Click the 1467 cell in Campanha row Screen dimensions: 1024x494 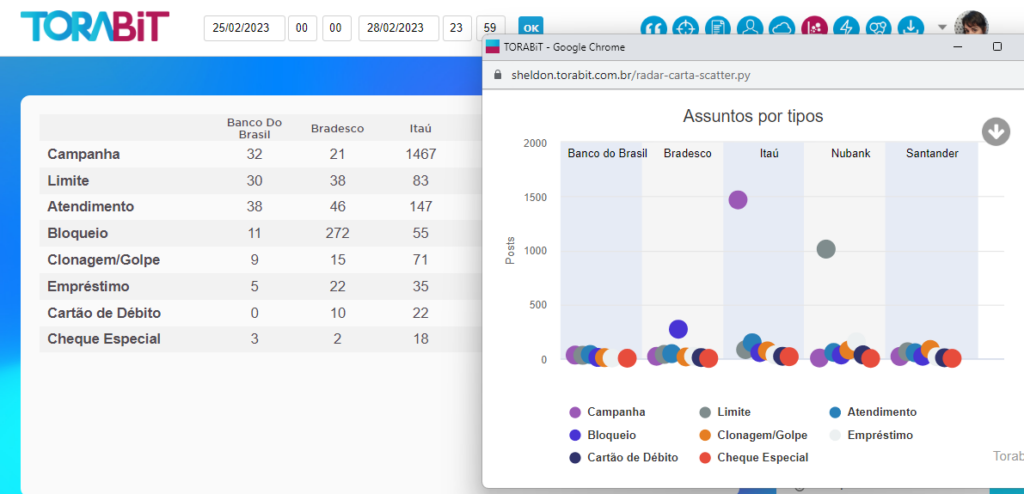(x=421, y=155)
